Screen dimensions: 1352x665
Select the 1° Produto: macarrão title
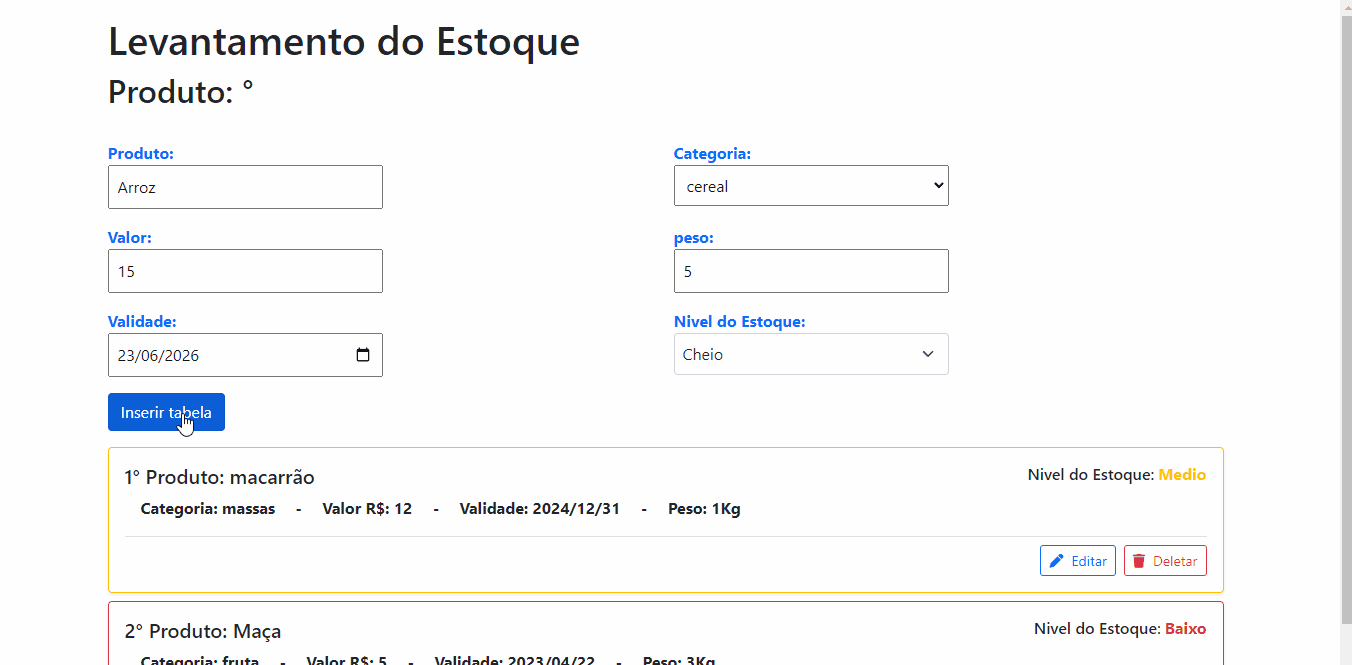[x=219, y=477]
